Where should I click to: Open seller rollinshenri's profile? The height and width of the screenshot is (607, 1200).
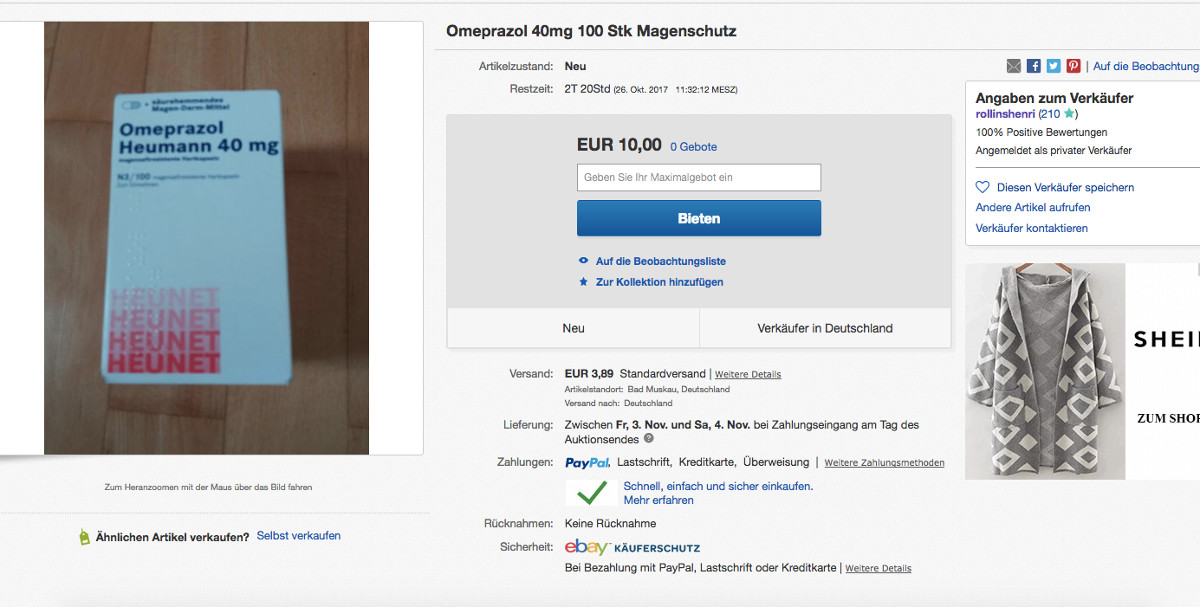coord(1005,114)
